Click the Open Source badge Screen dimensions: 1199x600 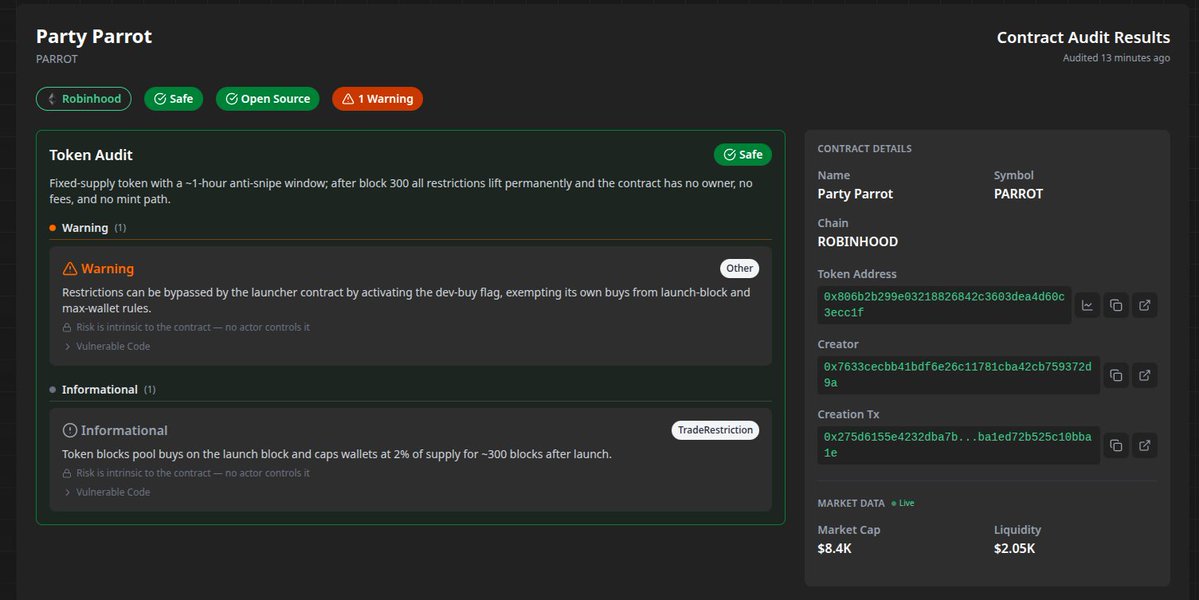pos(268,99)
